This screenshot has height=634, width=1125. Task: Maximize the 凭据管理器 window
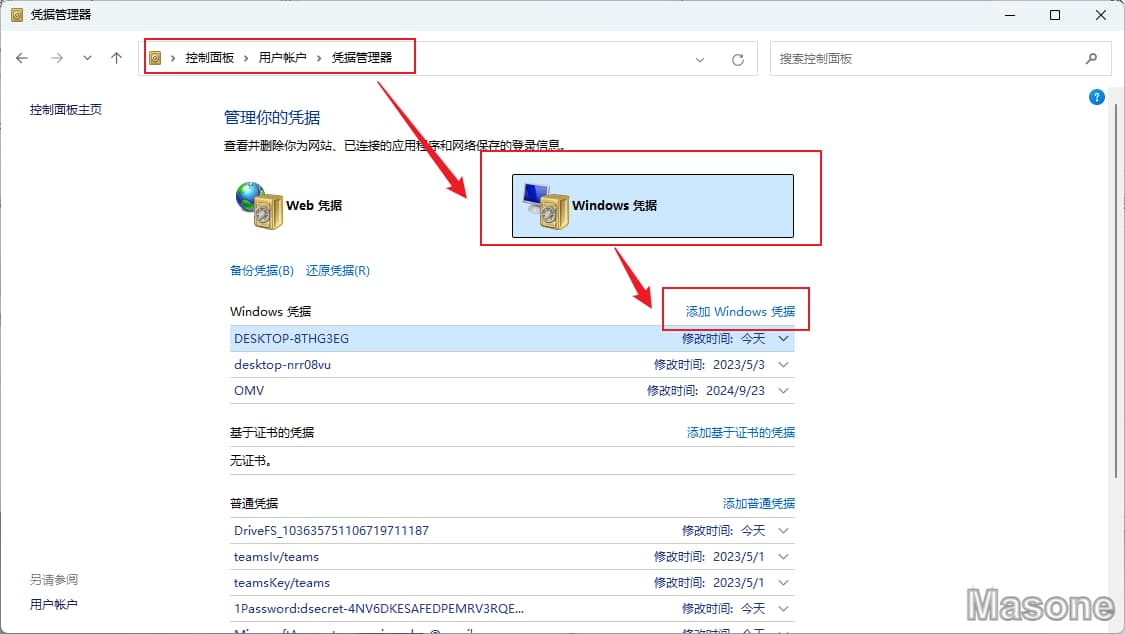tap(1055, 15)
